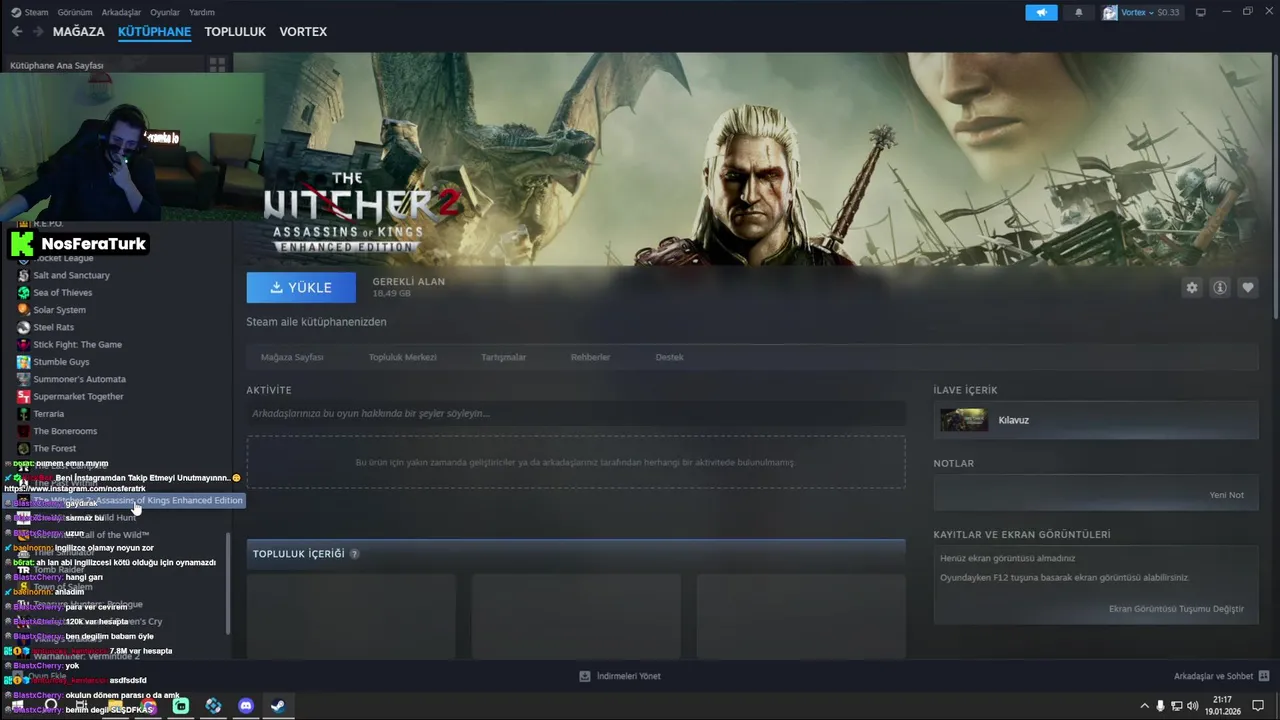Select Solar System in the library

click(x=59, y=310)
